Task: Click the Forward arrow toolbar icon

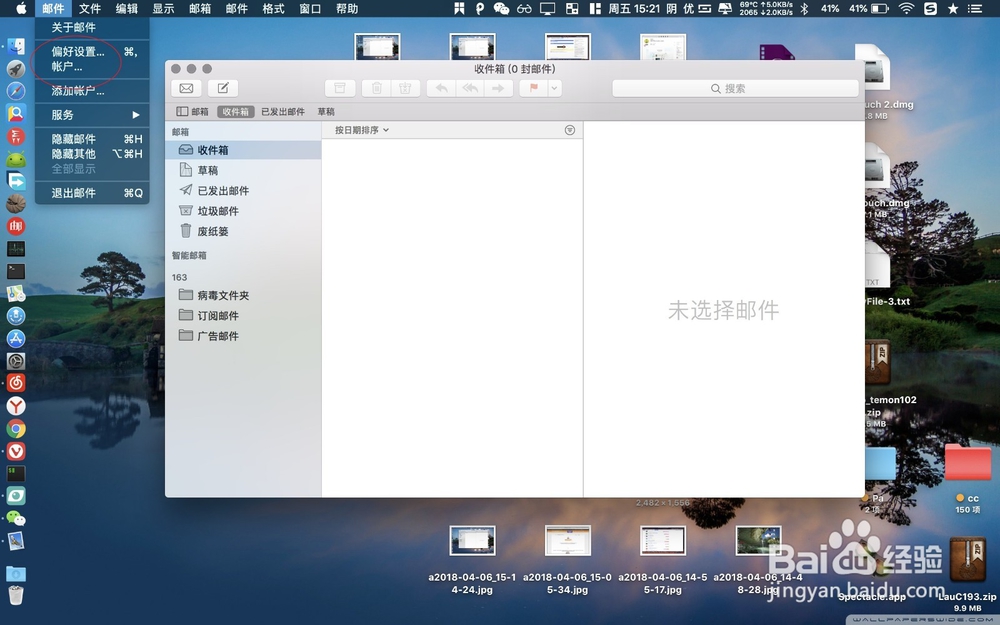Action: pyautogui.click(x=498, y=88)
